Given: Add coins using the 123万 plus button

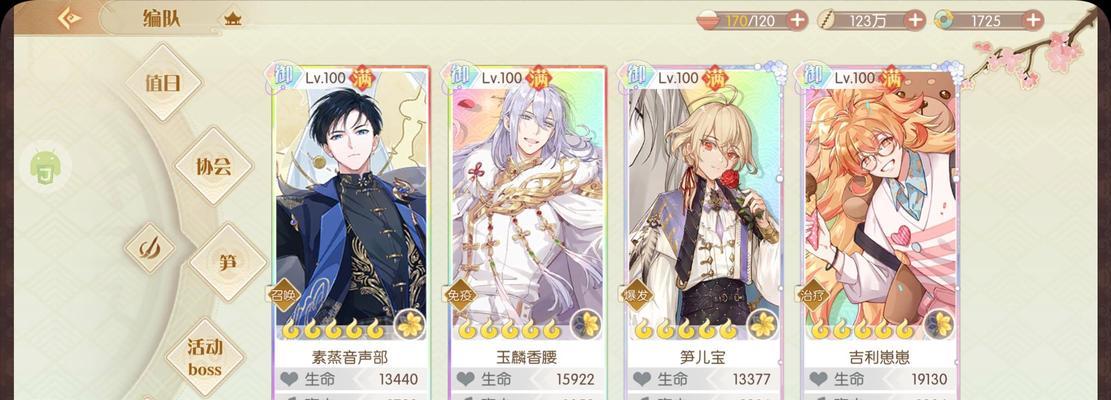Looking at the screenshot, I should [x=915, y=21].
